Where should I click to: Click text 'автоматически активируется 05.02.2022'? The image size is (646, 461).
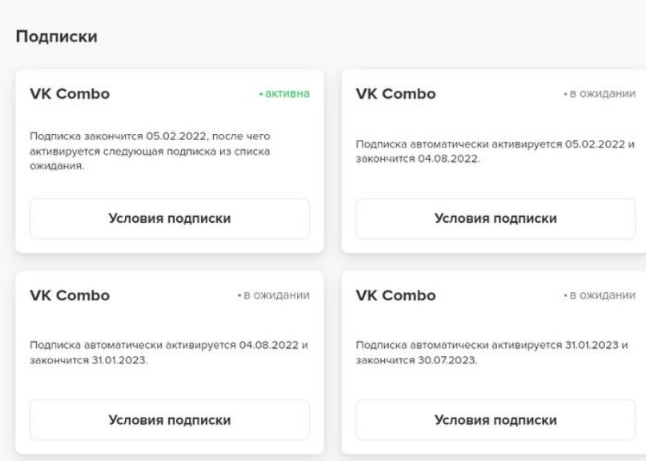pos(517,144)
